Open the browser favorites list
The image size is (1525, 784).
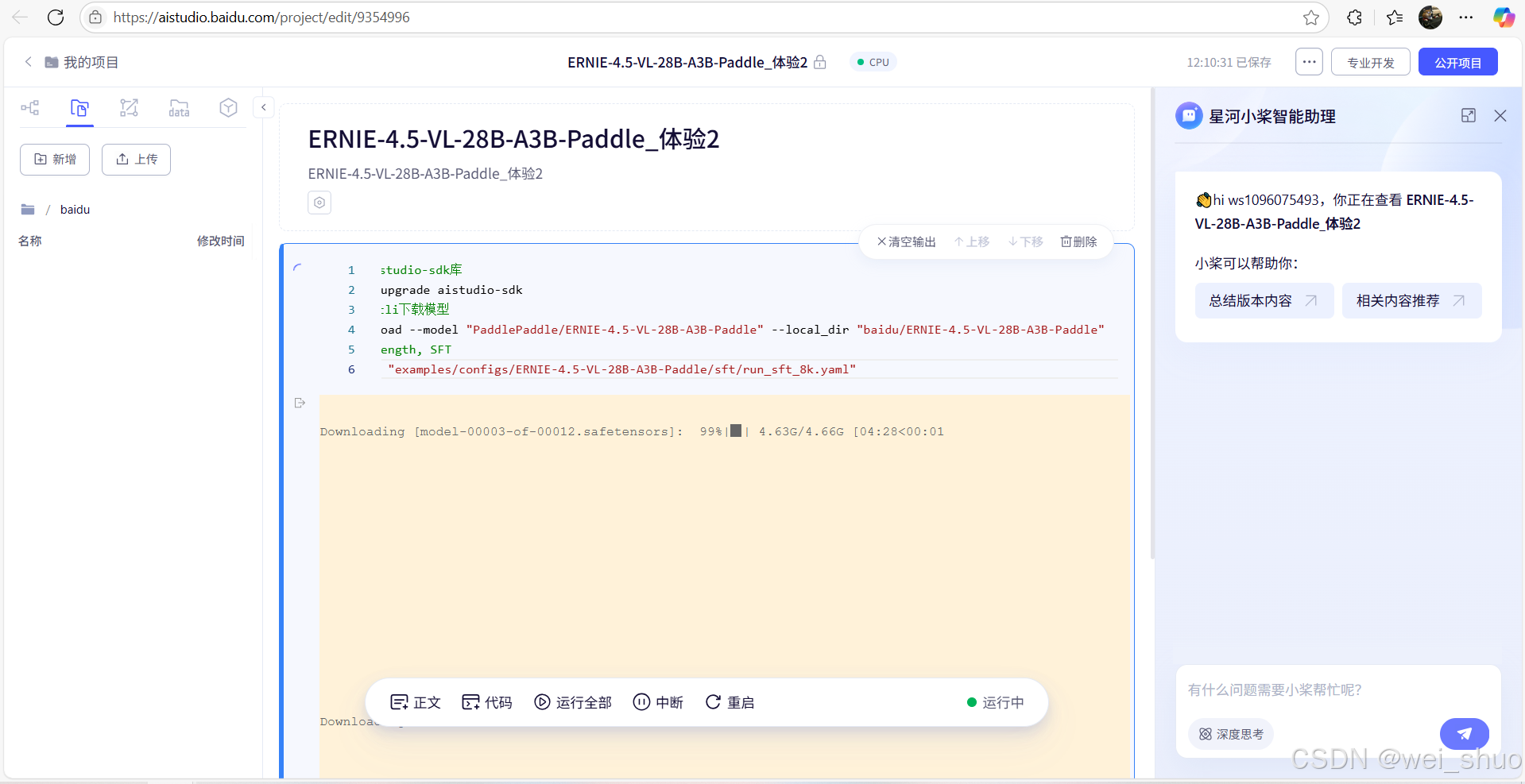pyautogui.click(x=1395, y=17)
